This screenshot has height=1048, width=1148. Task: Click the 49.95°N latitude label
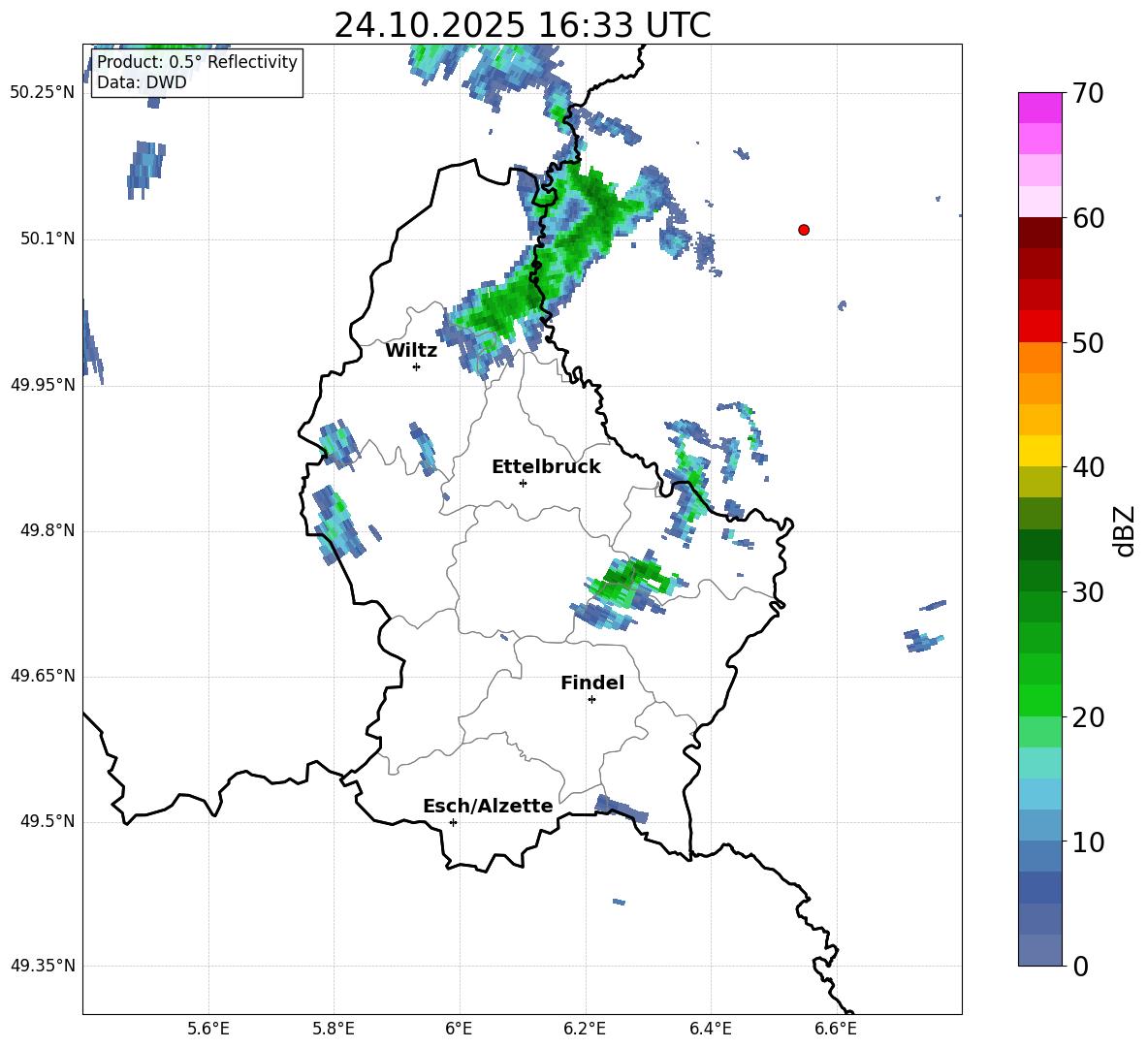[x=43, y=385]
